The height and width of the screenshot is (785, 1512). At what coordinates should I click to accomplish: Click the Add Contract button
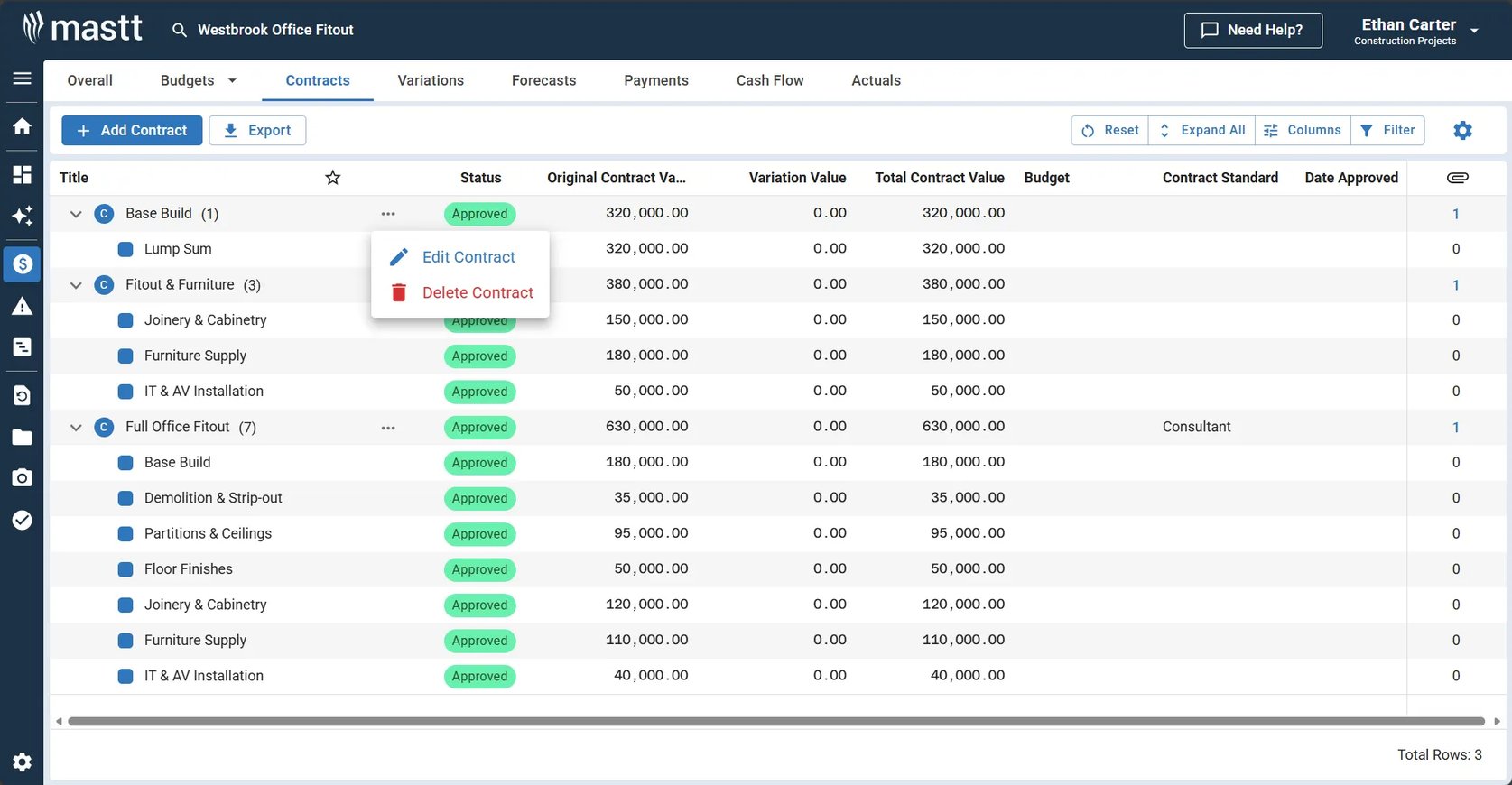(132, 130)
